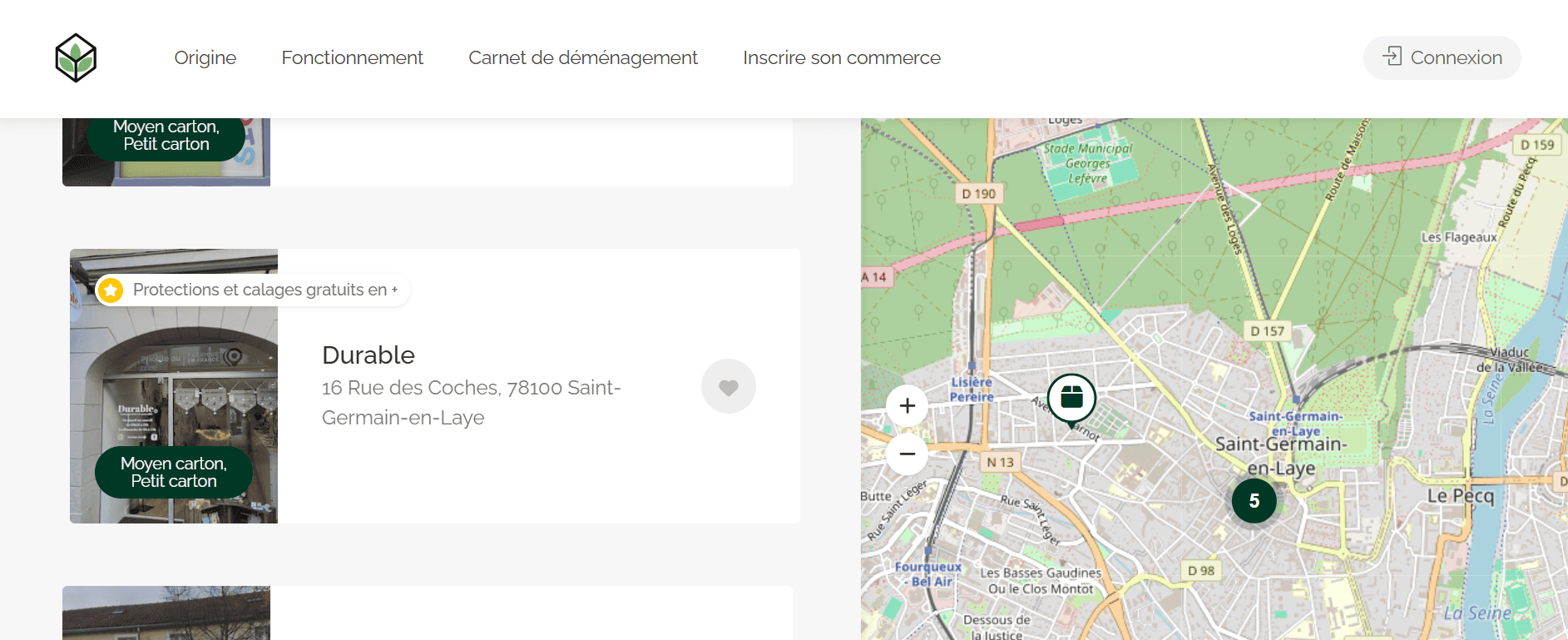Zoom out on the map
This screenshot has height=640, width=1568.
[x=907, y=454]
